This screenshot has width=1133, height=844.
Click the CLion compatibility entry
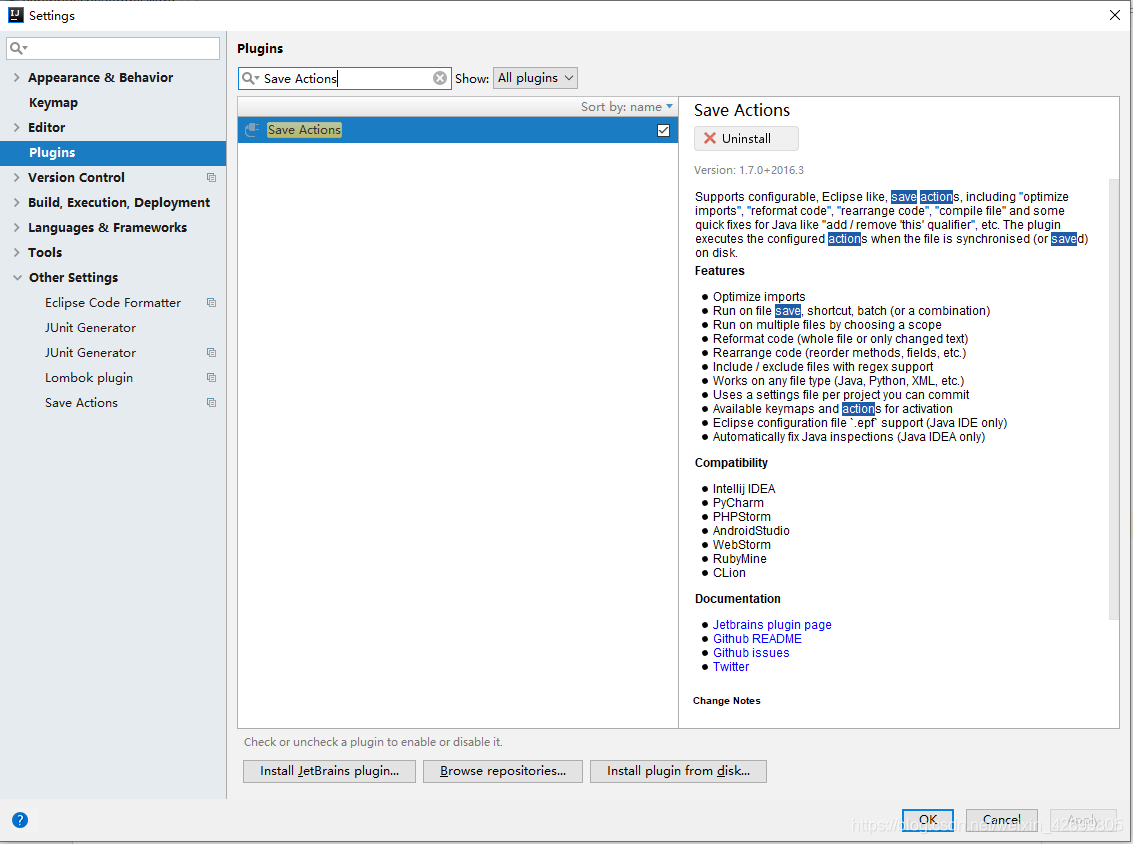click(729, 573)
